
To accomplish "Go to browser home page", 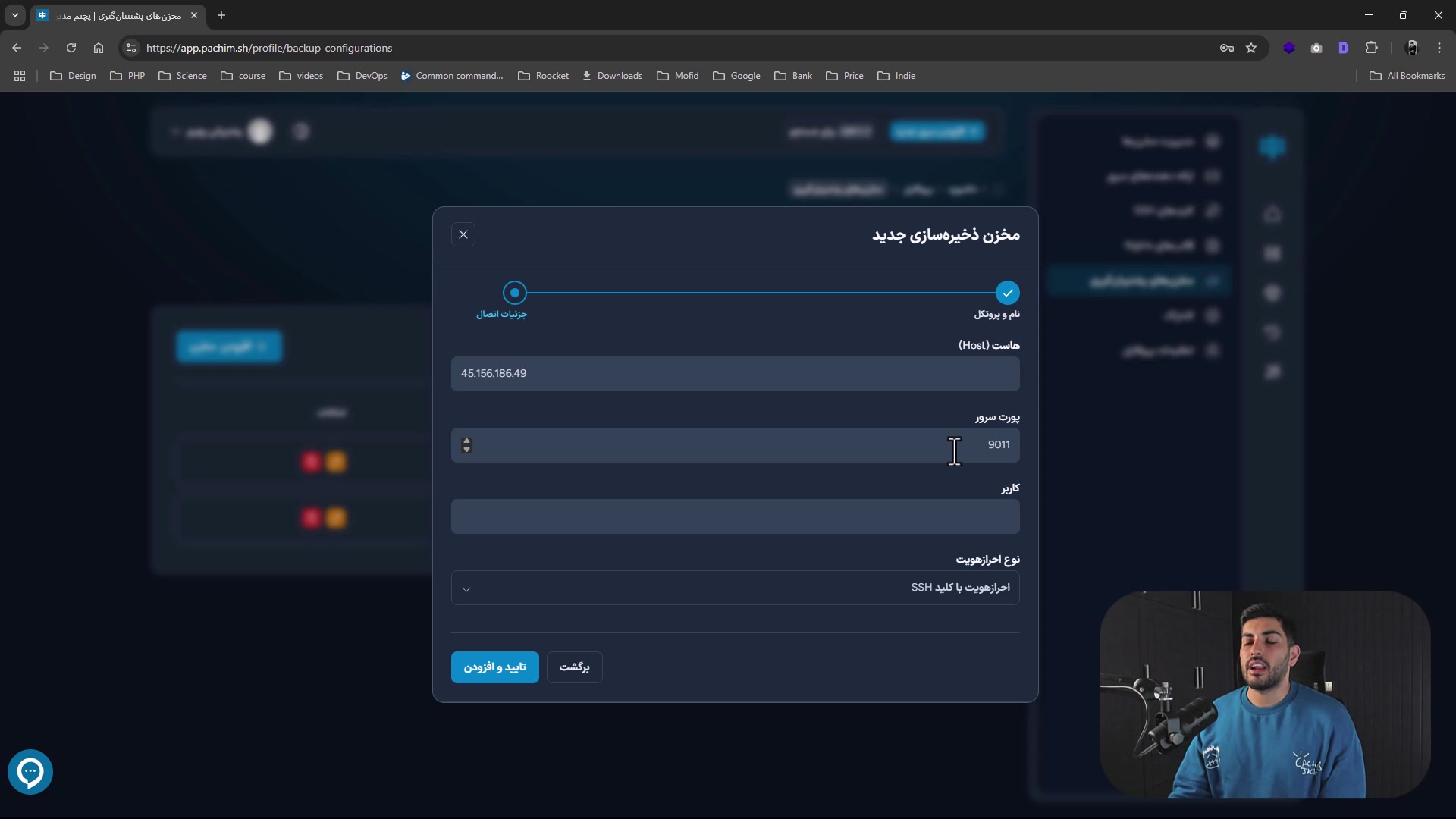I will coord(99,48).
